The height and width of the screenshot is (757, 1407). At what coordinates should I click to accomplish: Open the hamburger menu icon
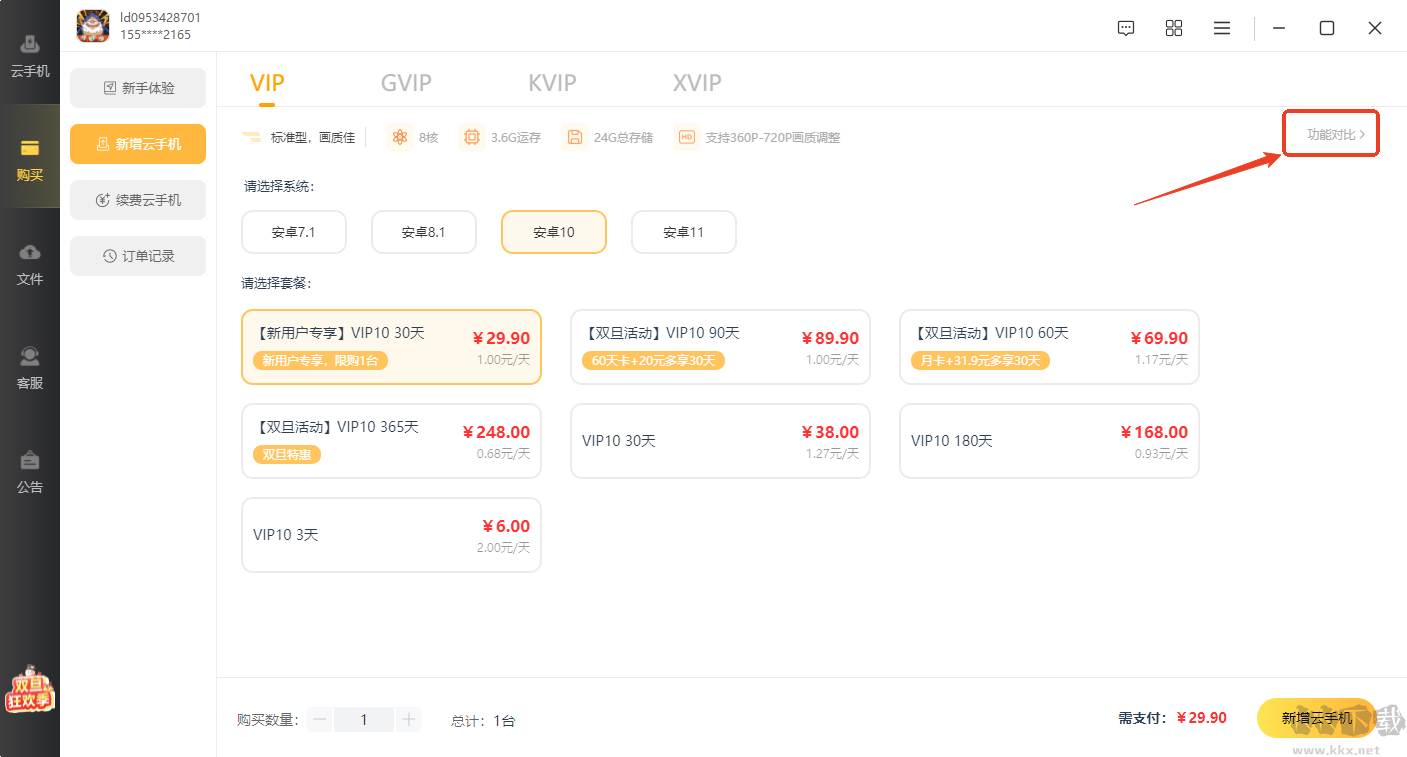[1222, 28]
